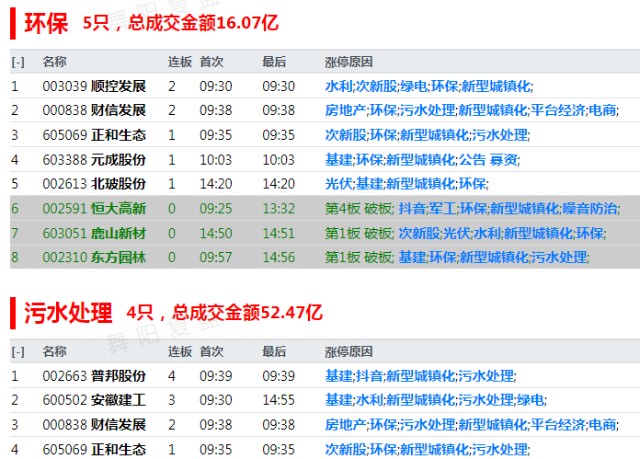Click last limit time 14:55 for 安徽建工
The height and width of the screenshot is (459, 640).
(278, 400)
